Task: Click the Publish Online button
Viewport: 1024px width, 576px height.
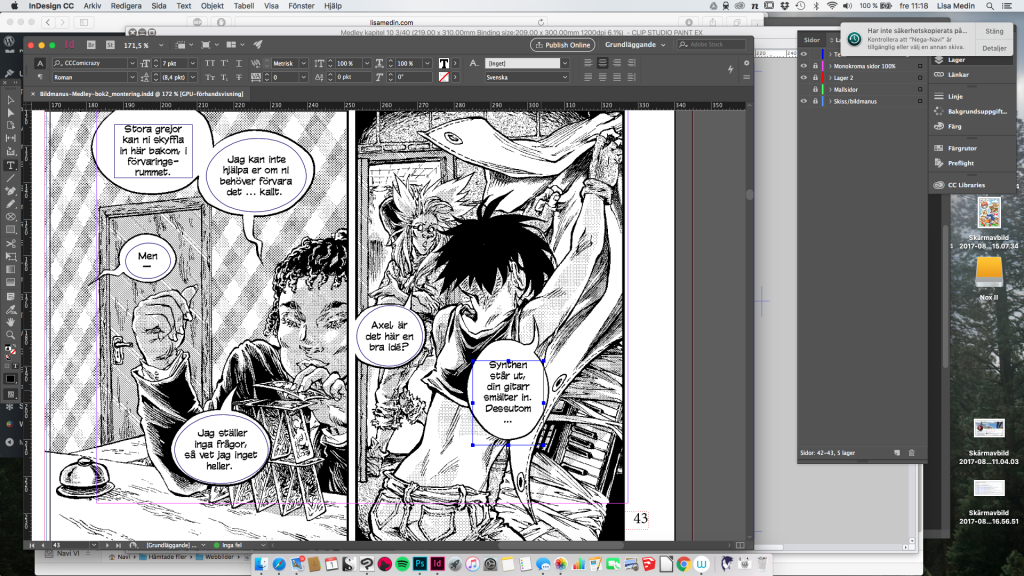Action: pos(562,45)
